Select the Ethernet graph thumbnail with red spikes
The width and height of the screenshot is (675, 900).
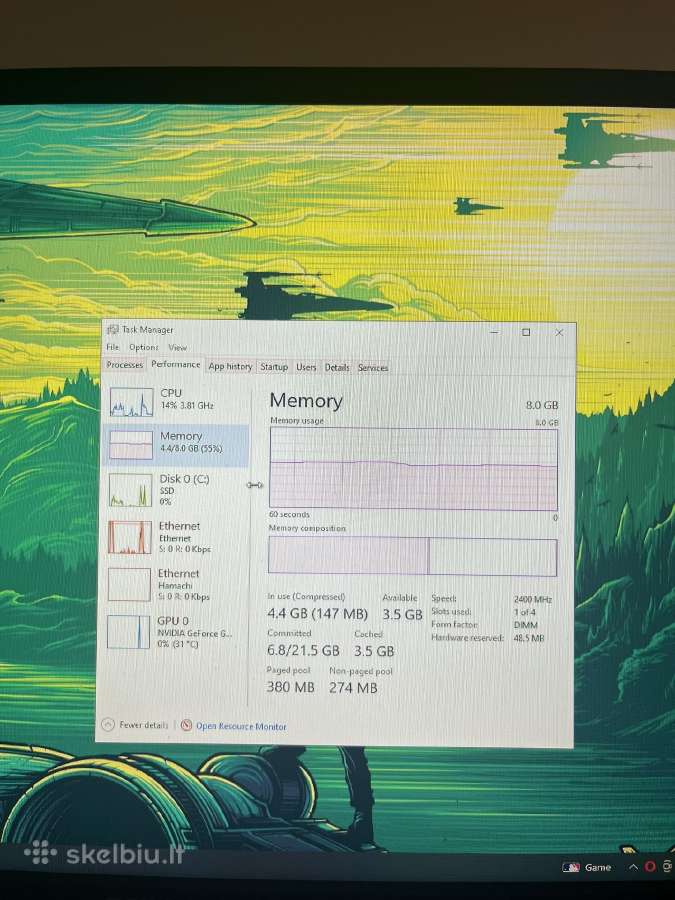[x=130, y=538]
